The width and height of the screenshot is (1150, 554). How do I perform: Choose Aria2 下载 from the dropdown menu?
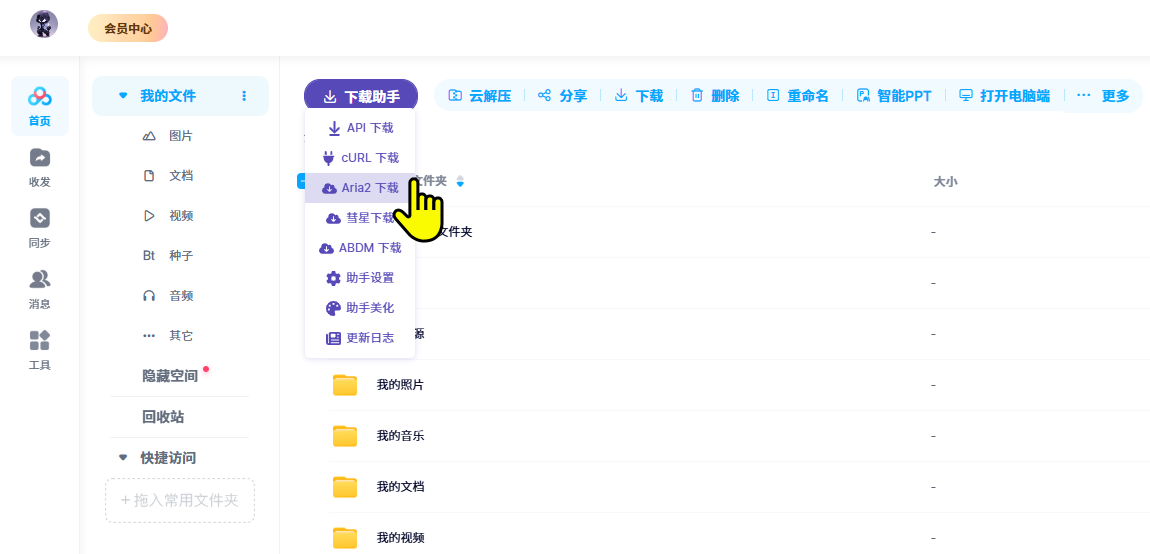pos(360,188)
